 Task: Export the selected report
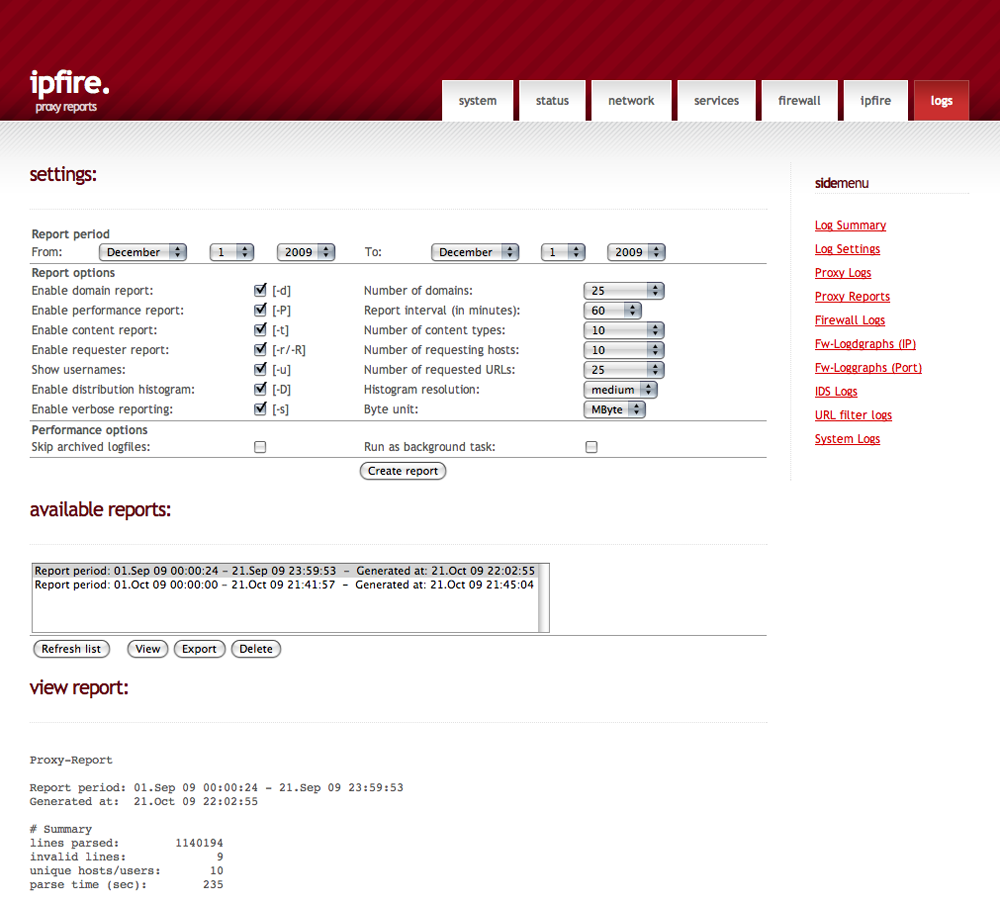[x=199, y=649]
